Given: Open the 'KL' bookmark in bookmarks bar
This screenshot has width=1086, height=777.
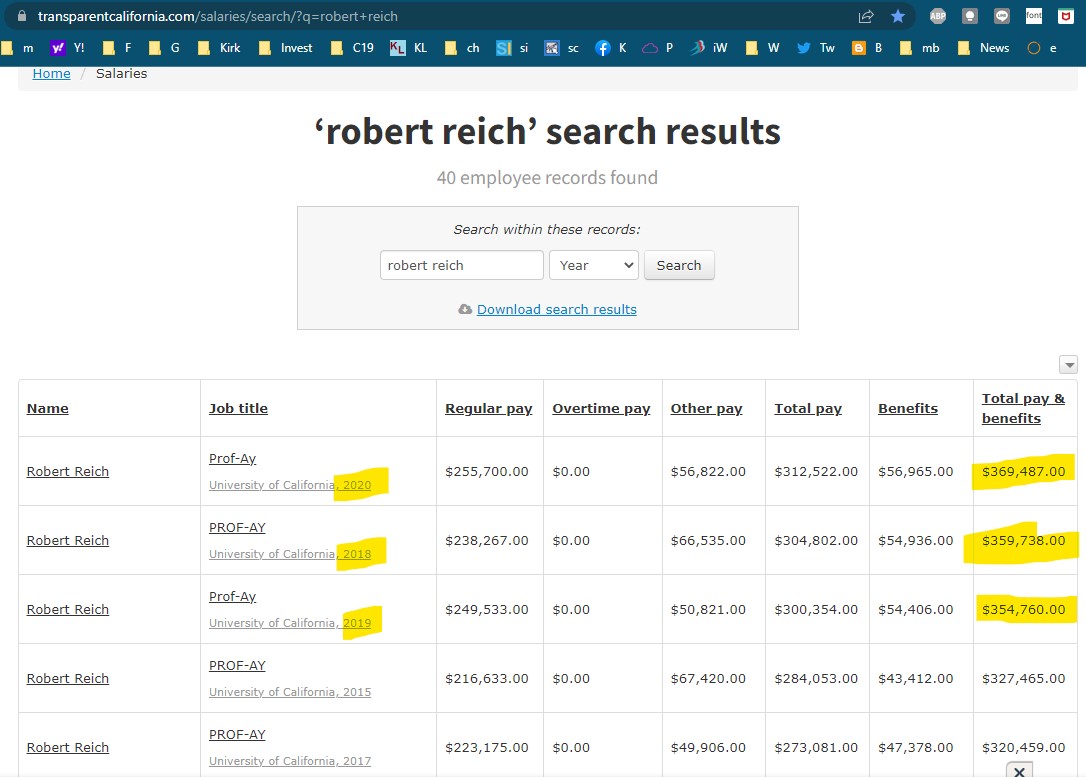Looking at the screenshot, I should click(408, 48).
